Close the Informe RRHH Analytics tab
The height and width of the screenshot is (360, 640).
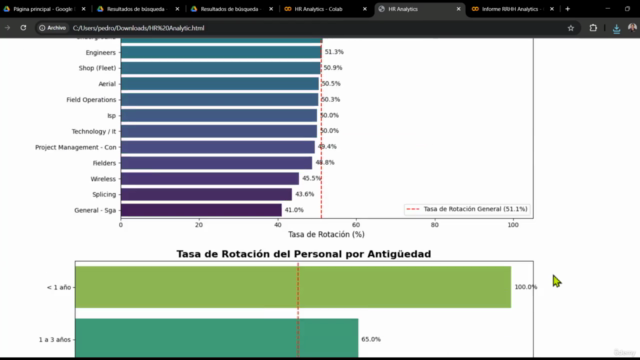[552, 9]
